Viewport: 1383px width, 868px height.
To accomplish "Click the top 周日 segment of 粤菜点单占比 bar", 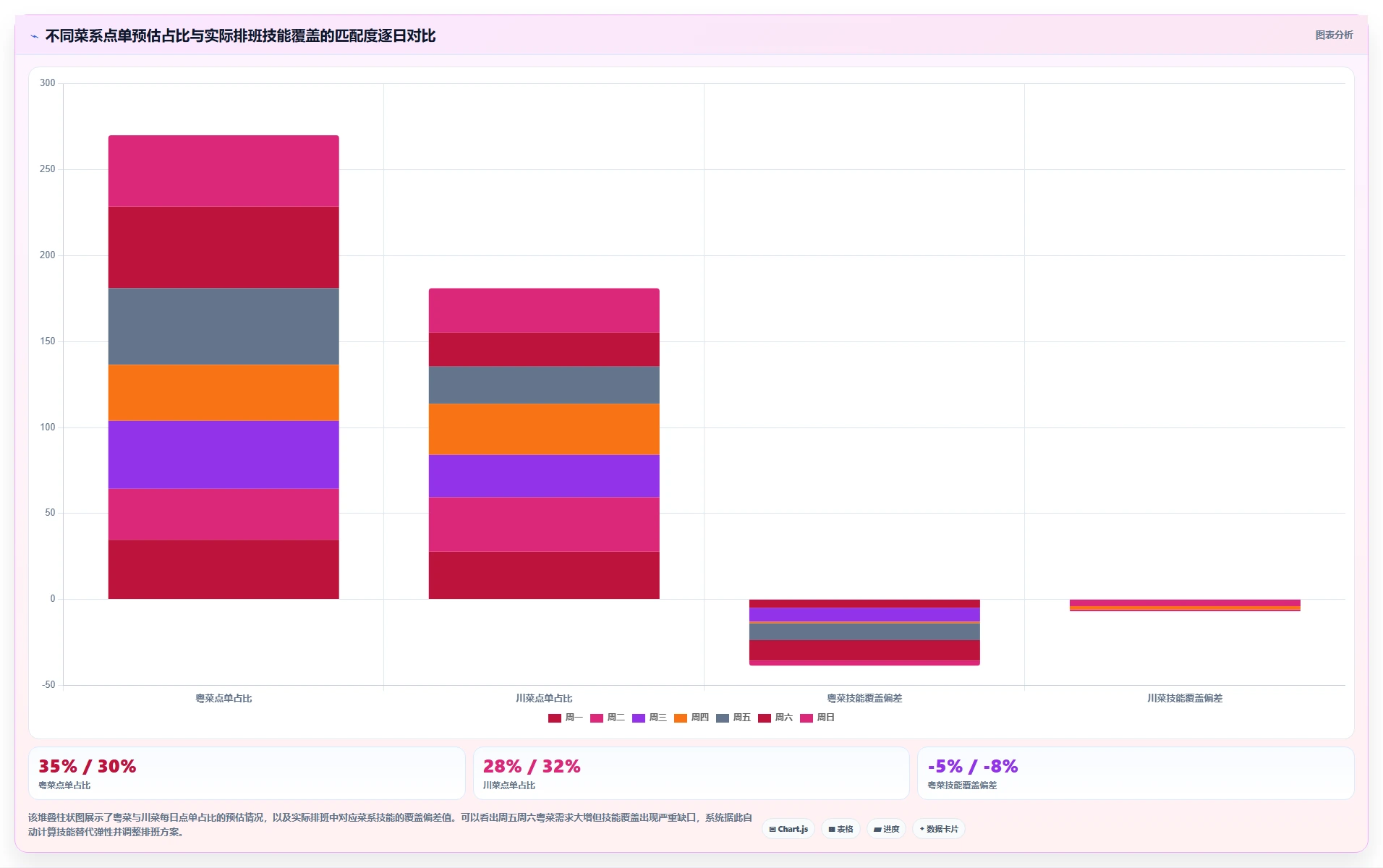I will [224, 171].
